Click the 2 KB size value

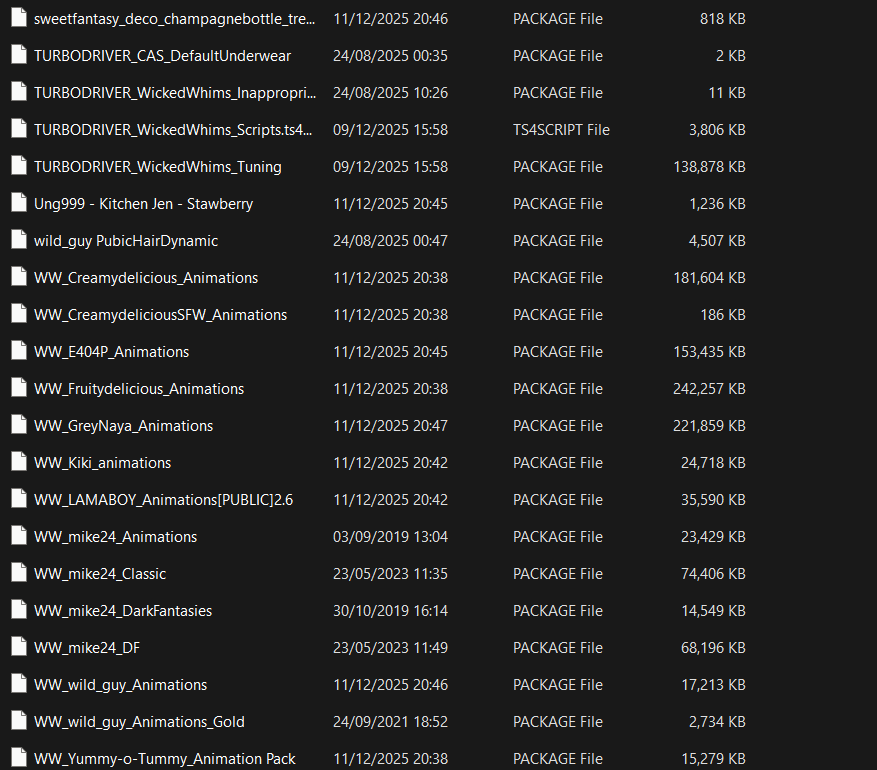click(730, 56)
